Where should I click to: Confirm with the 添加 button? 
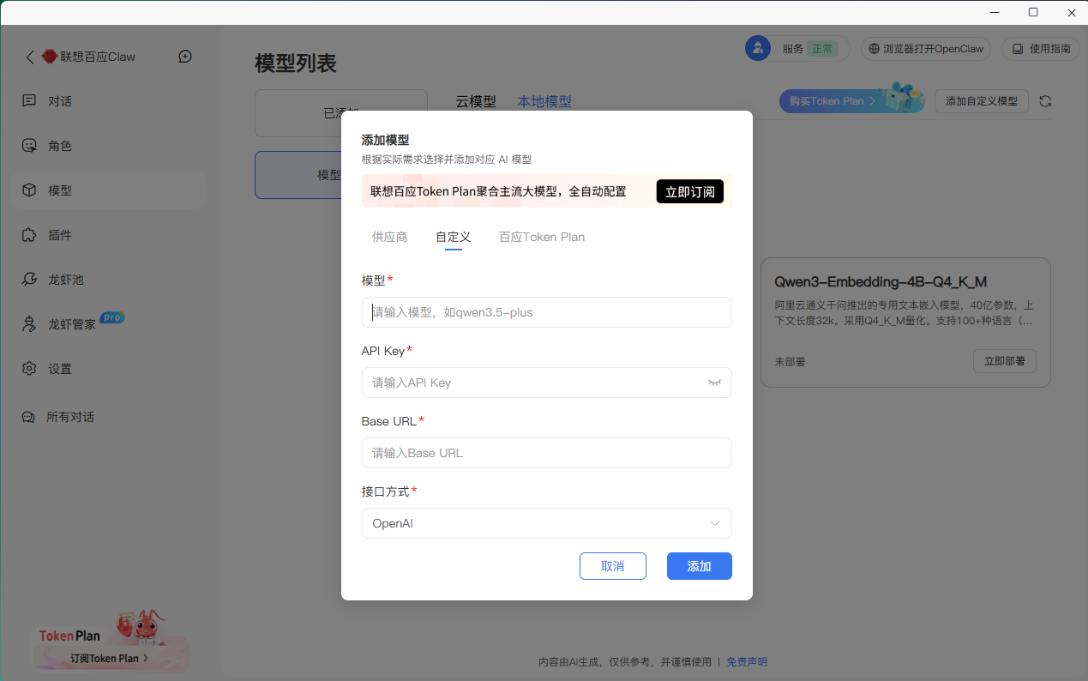(x=699, y=566)
